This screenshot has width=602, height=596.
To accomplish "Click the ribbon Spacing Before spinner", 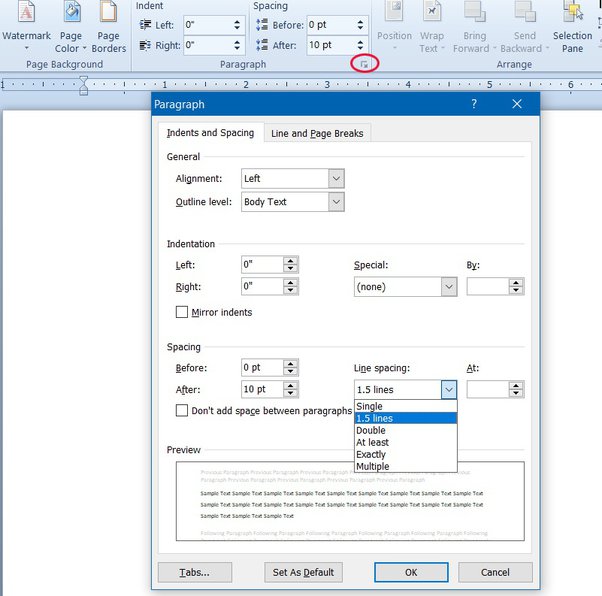I will coord(360,25).
